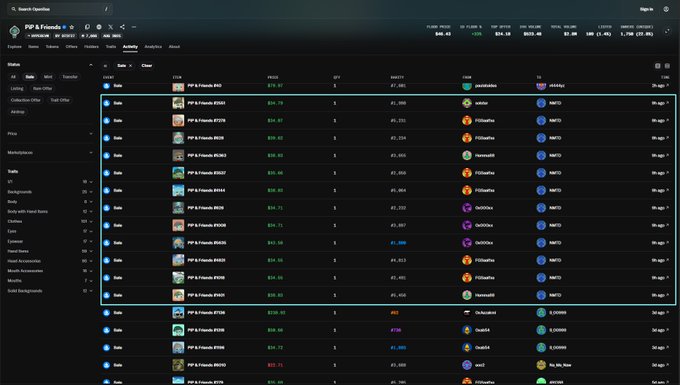The height and width of the screenshot is (385, 680).
Task: Open the Explore tab
Action: pos(14,46)
